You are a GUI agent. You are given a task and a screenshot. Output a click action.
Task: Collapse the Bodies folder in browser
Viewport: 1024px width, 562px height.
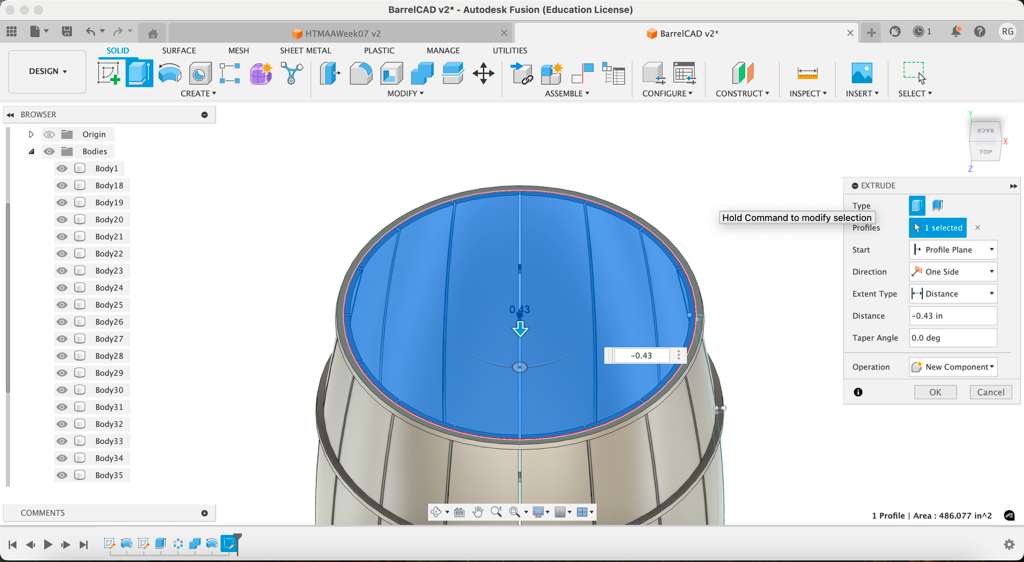pos(31,152)
